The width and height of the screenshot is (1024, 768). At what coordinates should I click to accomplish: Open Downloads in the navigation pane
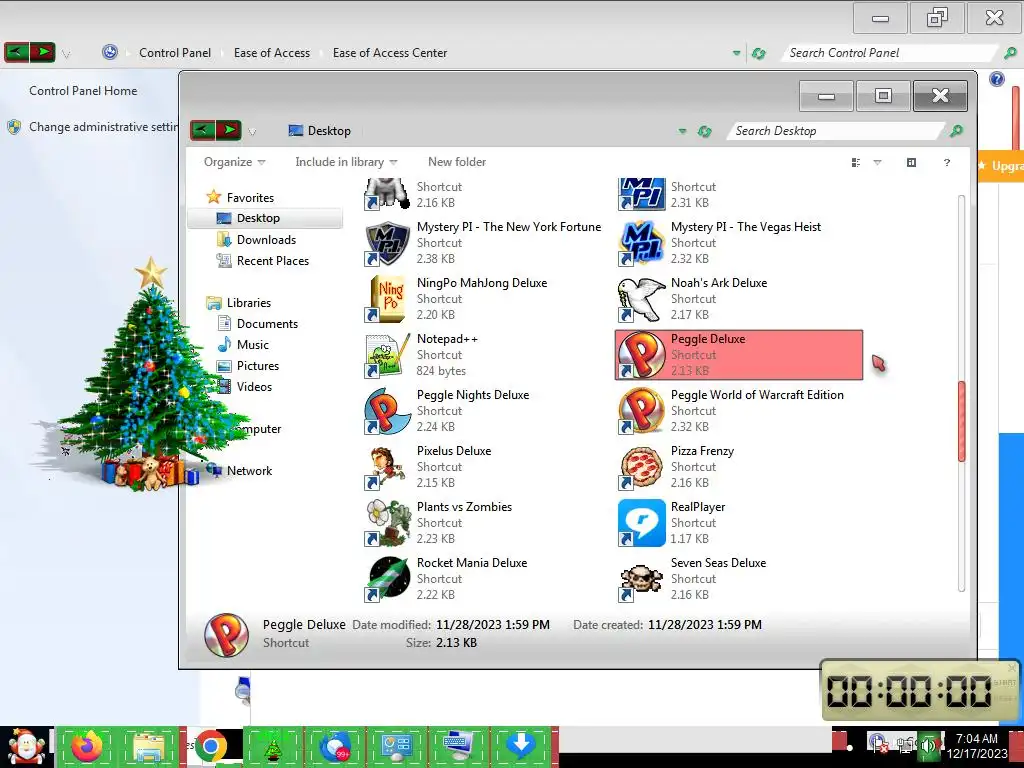(266, 240)
